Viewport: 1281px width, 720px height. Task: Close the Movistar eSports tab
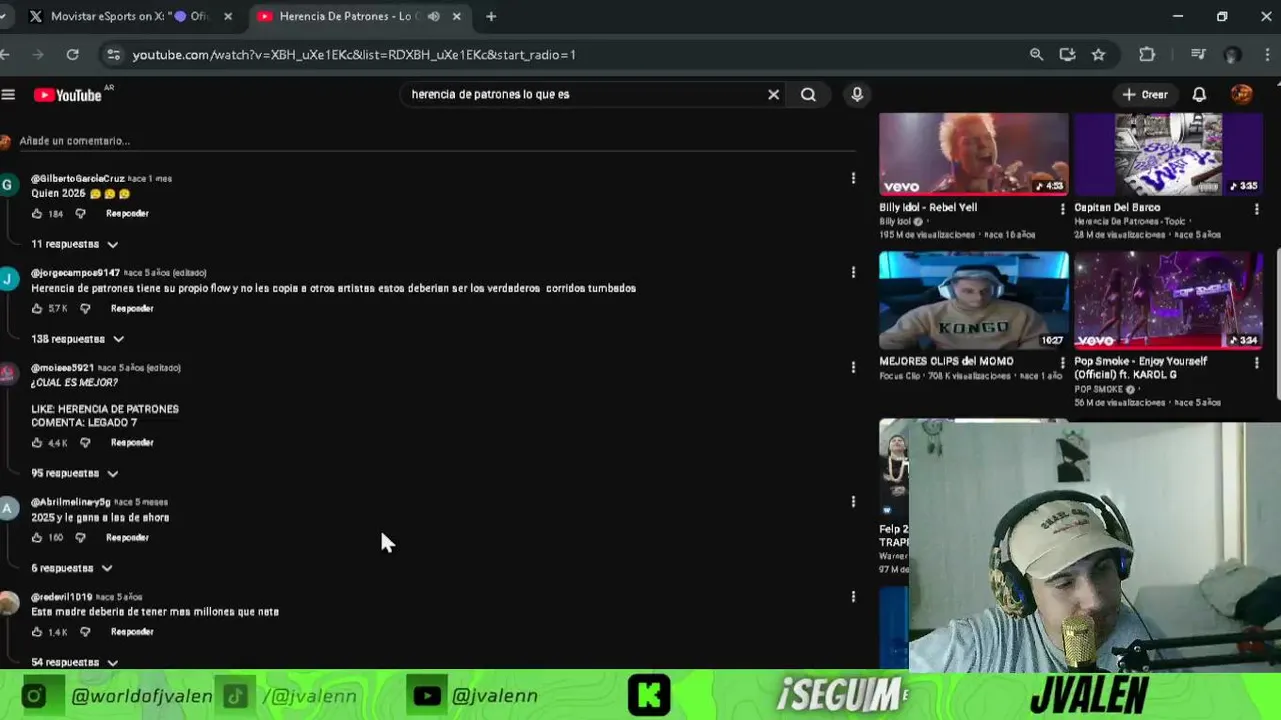point(227,16)
